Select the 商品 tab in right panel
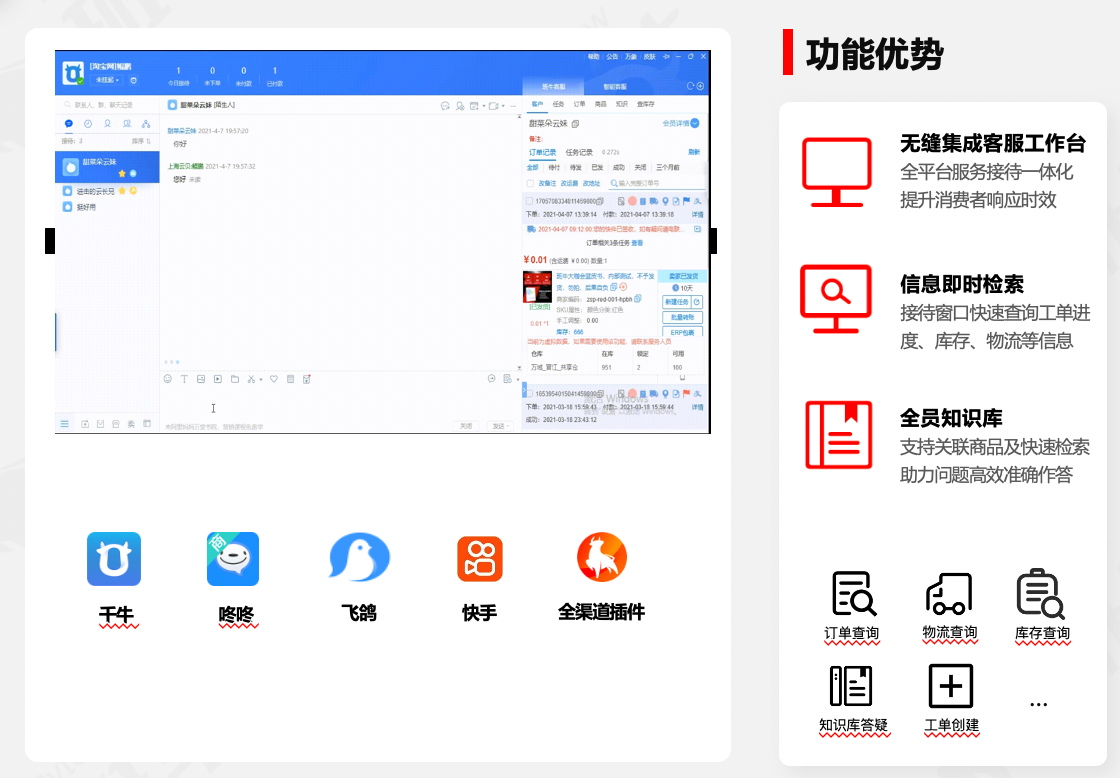The width and height of the screenshot is (1120, 778). (x=600, y=103)
